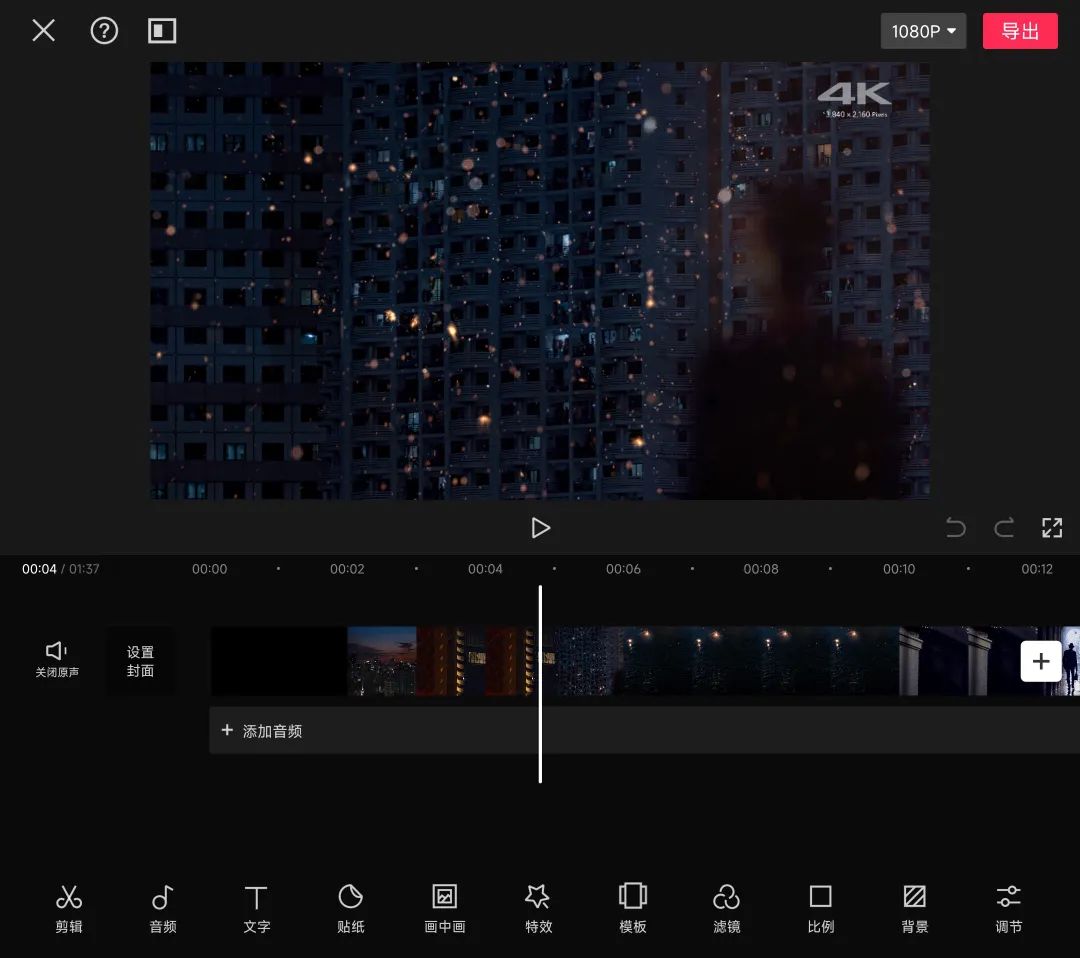Viewport: 1080px width, 958px height.
Task: Open the 画中画 picture-in-picture tool
Action: pyautogui.click(x=444, y=908)
